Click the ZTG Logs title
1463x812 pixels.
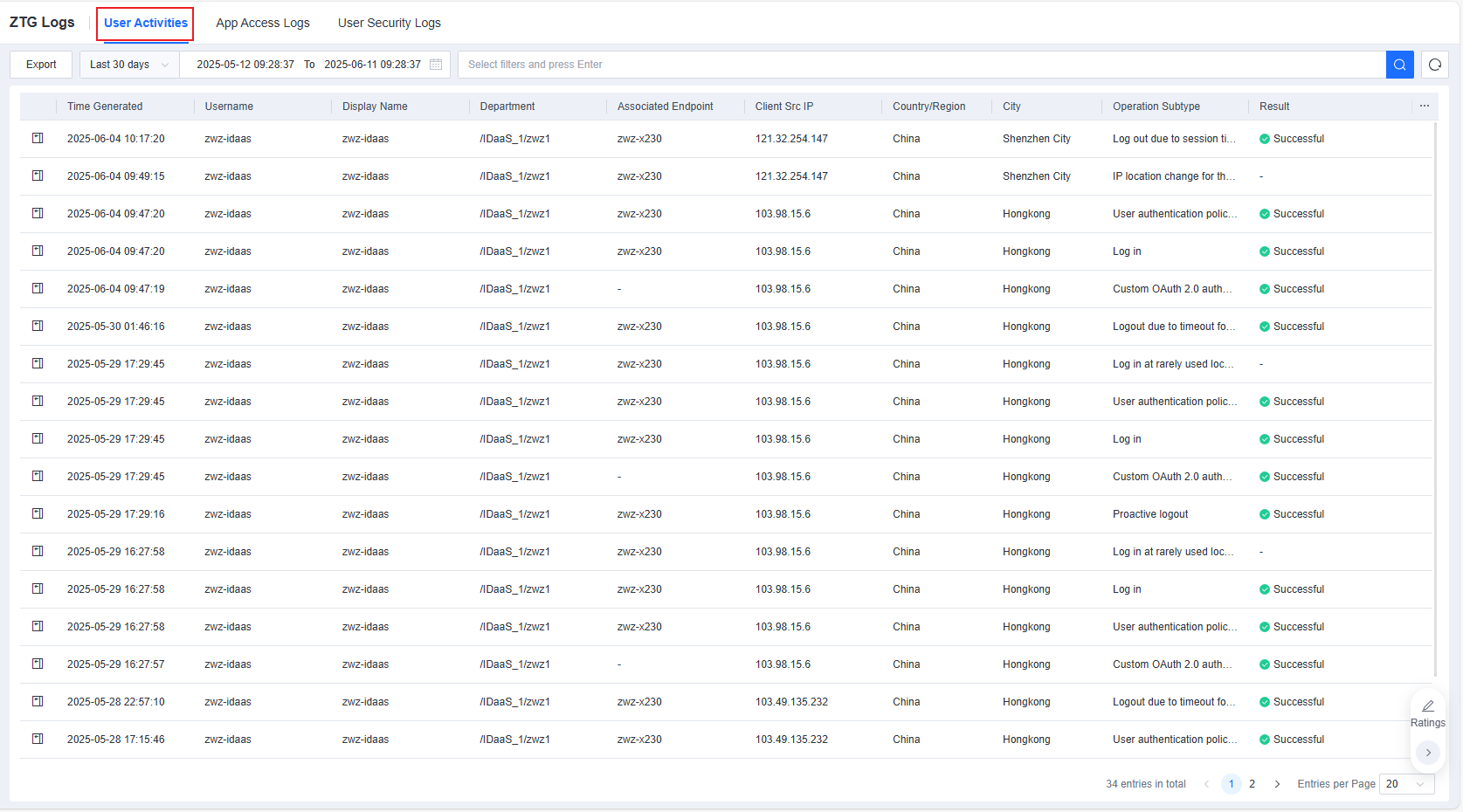pyautogui.click(x=42, y=23)
